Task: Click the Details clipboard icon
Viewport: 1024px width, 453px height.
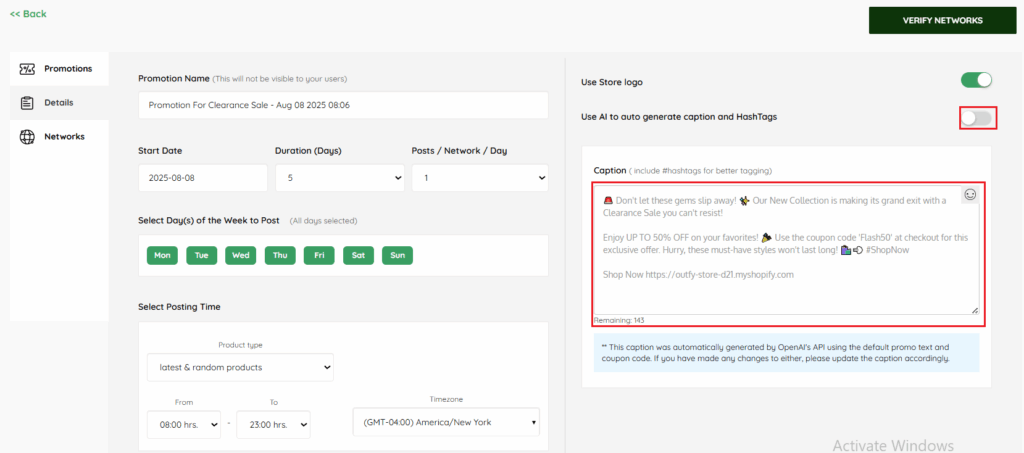Action: 27,103
